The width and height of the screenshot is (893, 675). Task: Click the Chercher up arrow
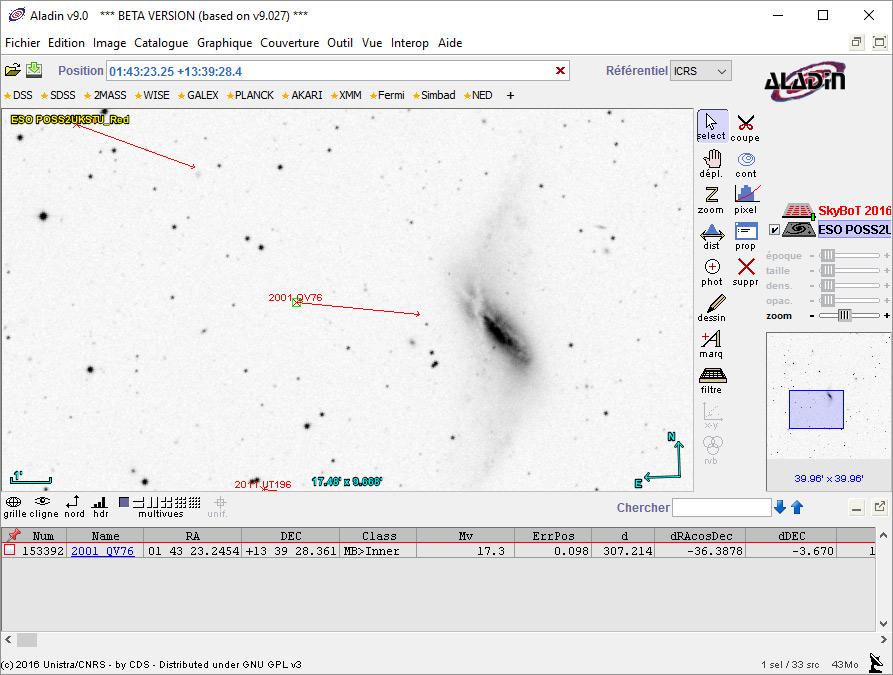click(x=797, y=507)
